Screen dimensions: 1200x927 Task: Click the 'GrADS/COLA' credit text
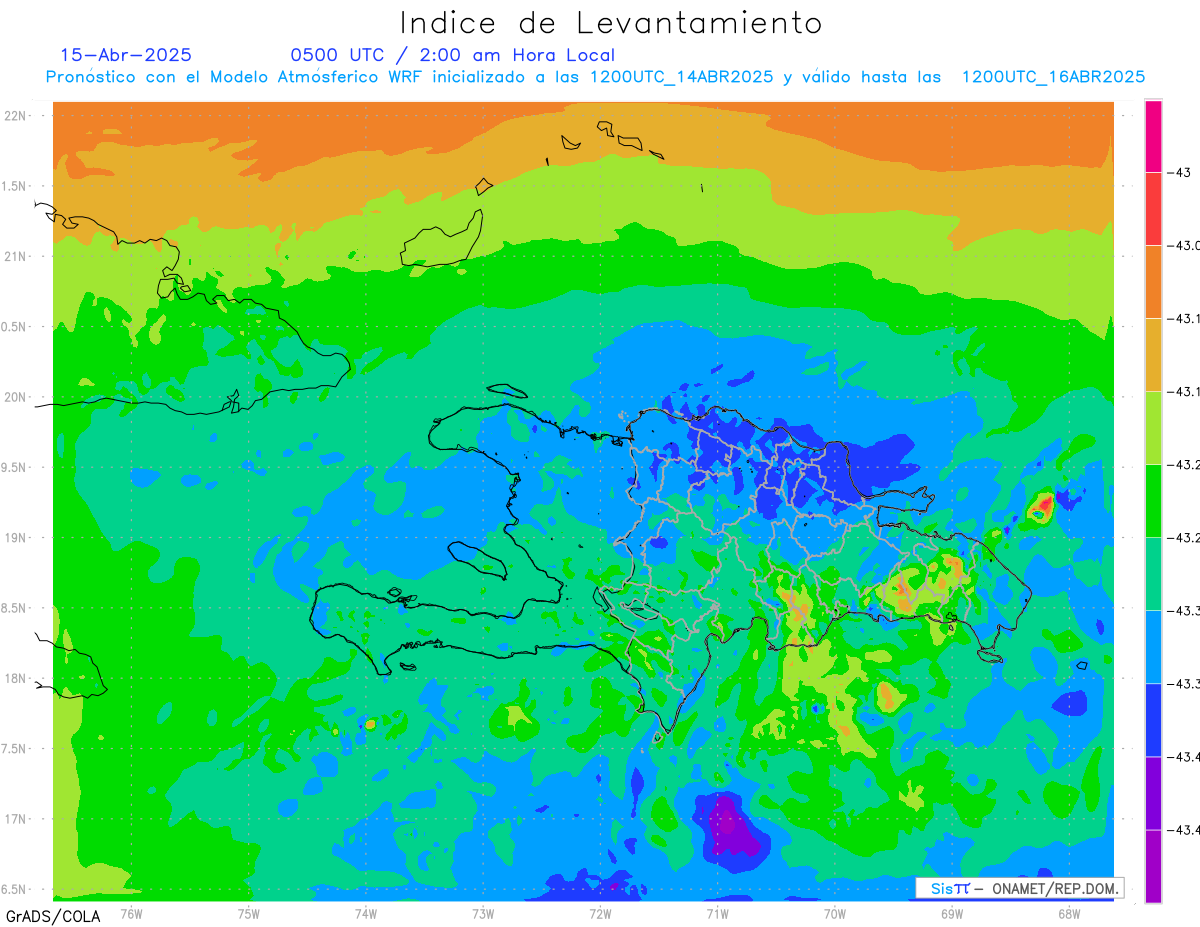point(53,916)
